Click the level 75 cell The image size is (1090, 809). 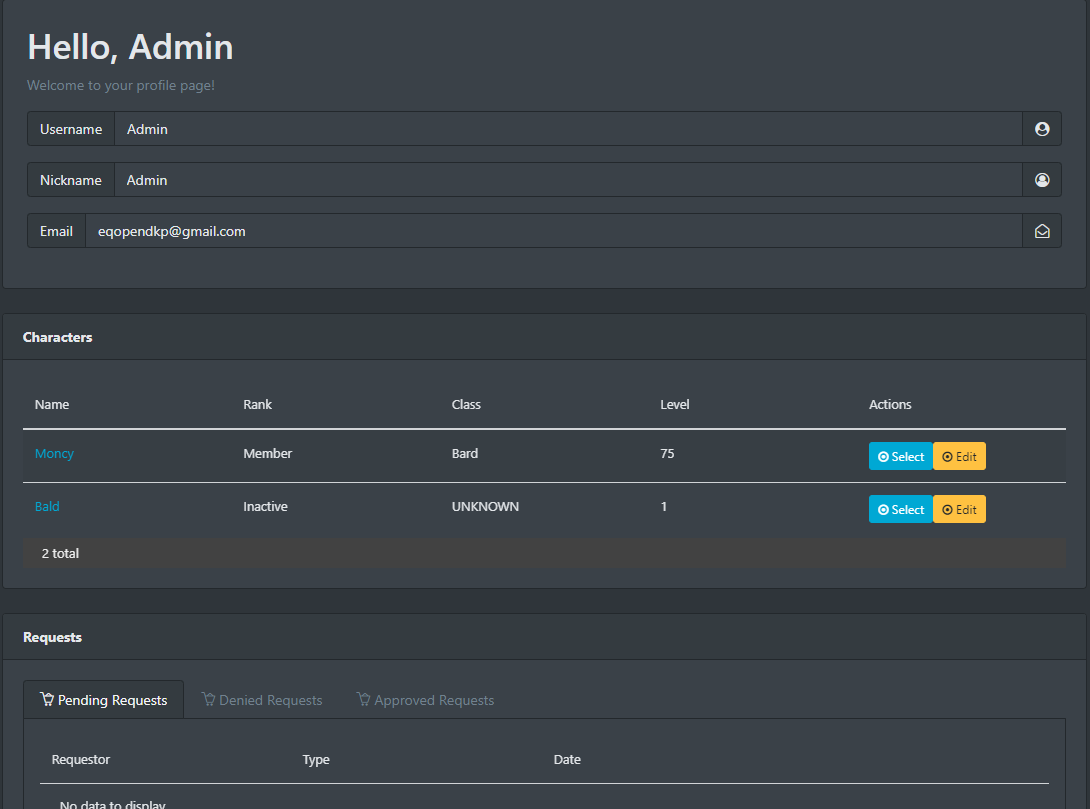click(x=667, y=453)
